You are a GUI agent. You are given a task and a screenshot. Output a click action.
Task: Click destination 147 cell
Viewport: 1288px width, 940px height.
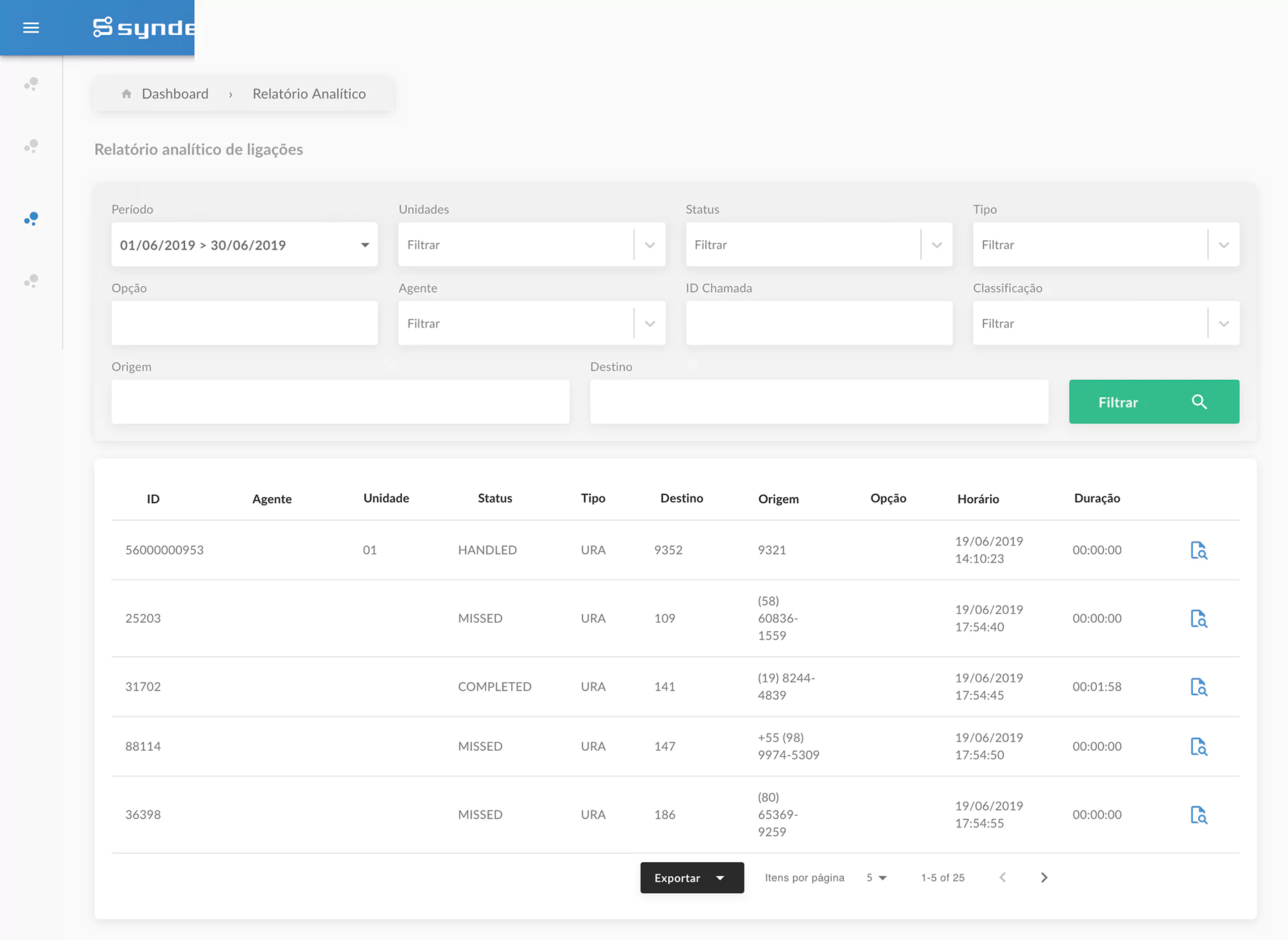point(665,746)
